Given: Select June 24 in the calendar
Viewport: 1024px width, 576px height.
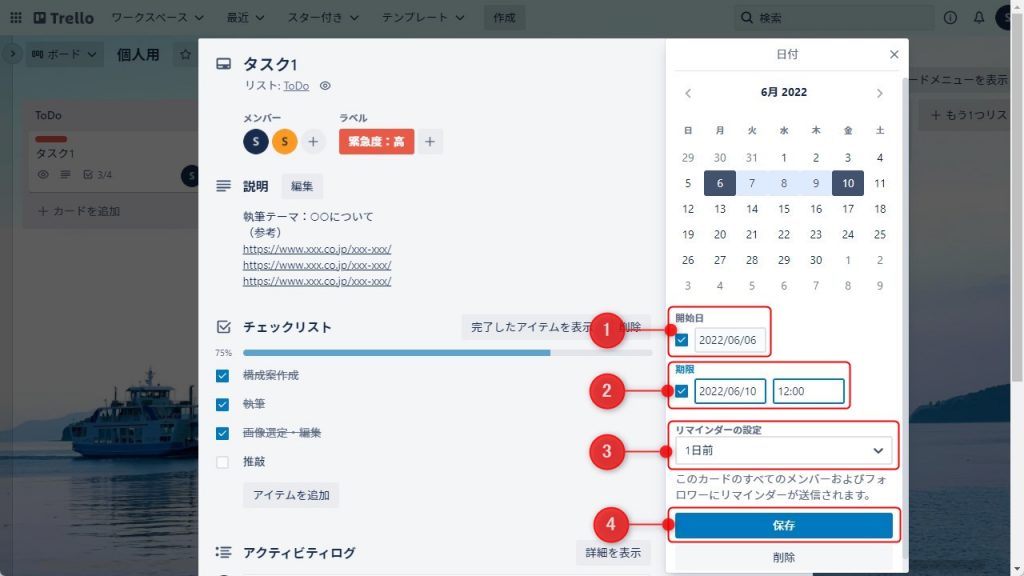Looking at the screenshot, I should coord(848,234).
